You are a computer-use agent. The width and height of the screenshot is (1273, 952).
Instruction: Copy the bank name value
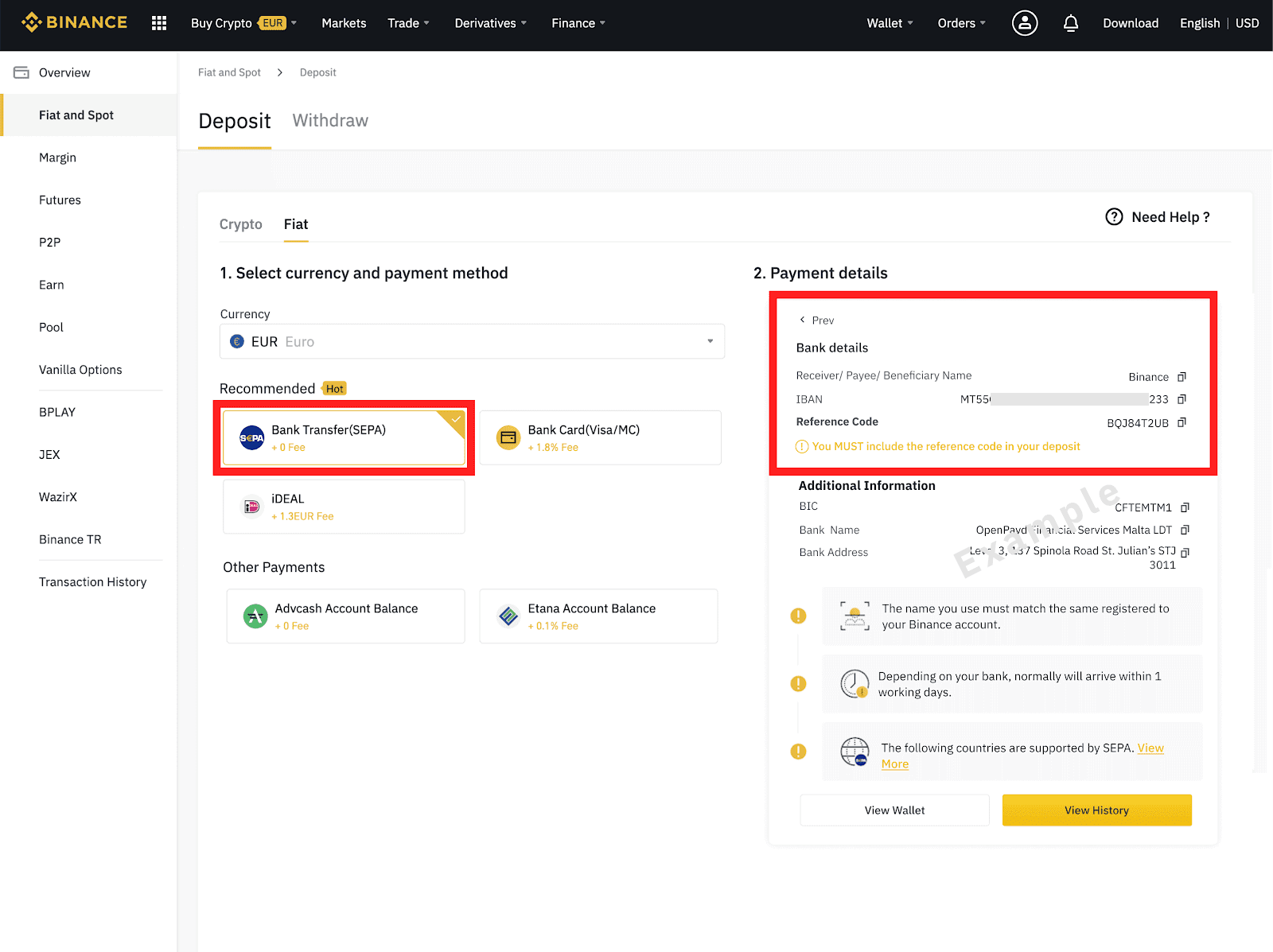tap(1185, 530)
